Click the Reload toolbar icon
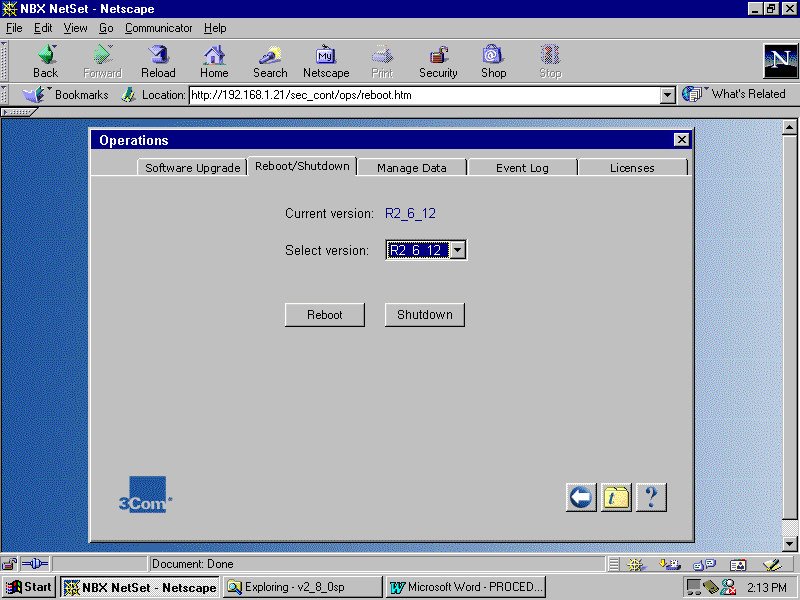The width and height of the screenshot is (800, 600). coord(158,55)
